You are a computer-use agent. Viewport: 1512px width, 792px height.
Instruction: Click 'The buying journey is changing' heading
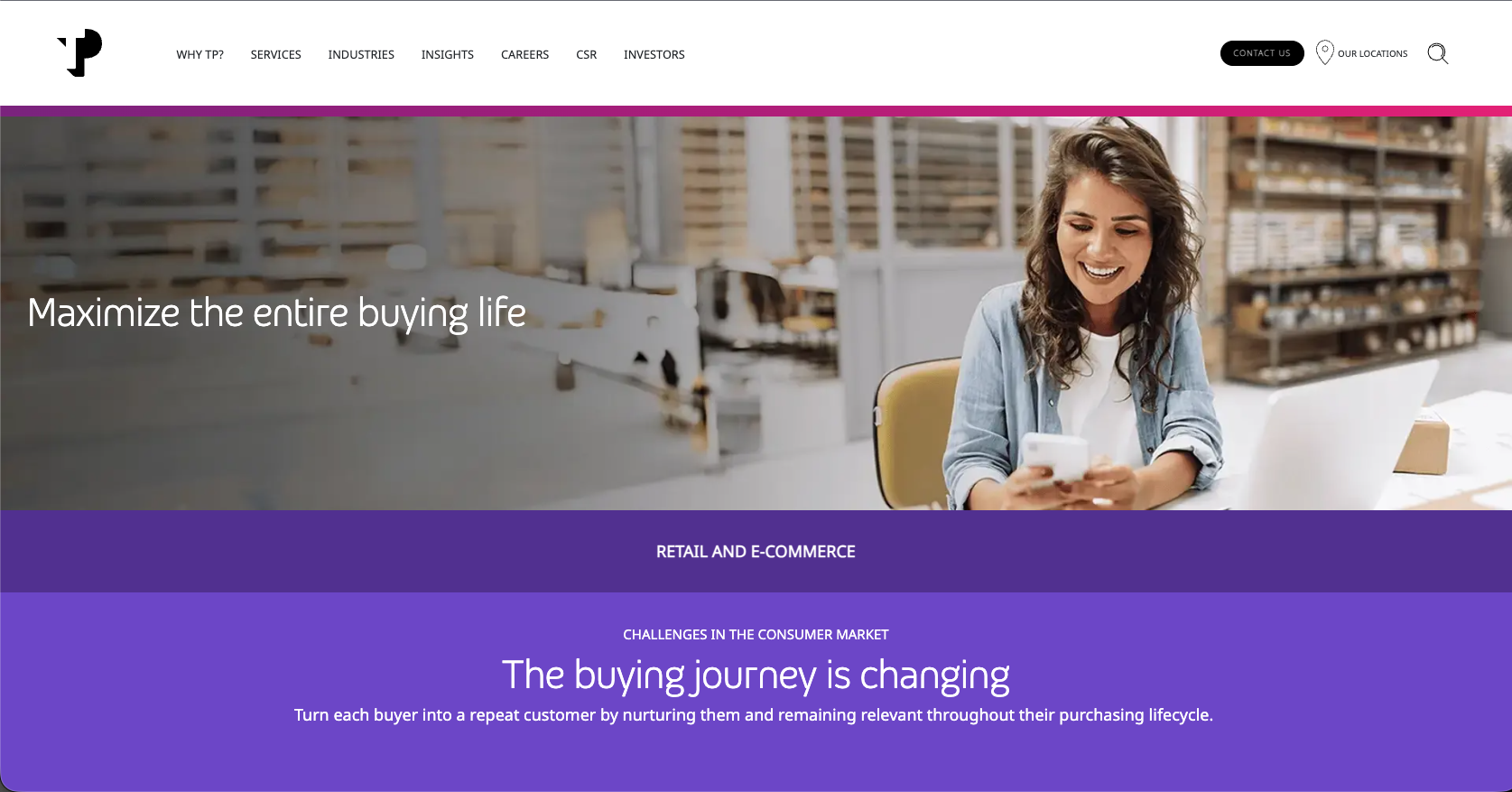(x=756, y=676)
